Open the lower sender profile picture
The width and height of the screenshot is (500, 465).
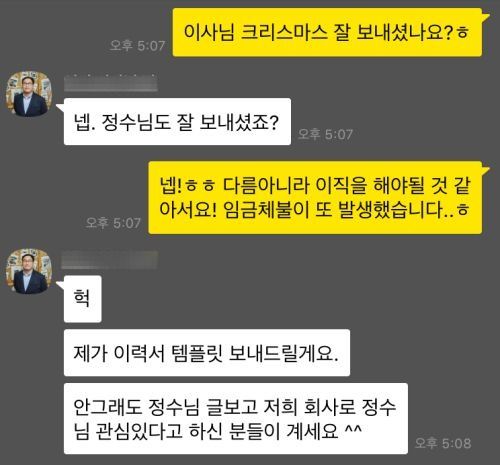29,271
